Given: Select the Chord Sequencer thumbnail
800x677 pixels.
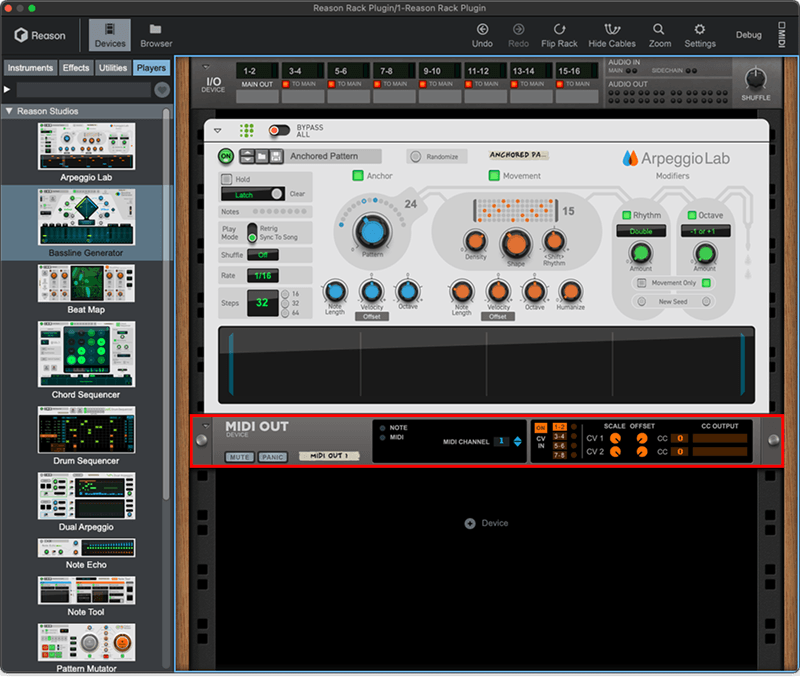Looking at the screenshot, I should (x=86, y=354).
